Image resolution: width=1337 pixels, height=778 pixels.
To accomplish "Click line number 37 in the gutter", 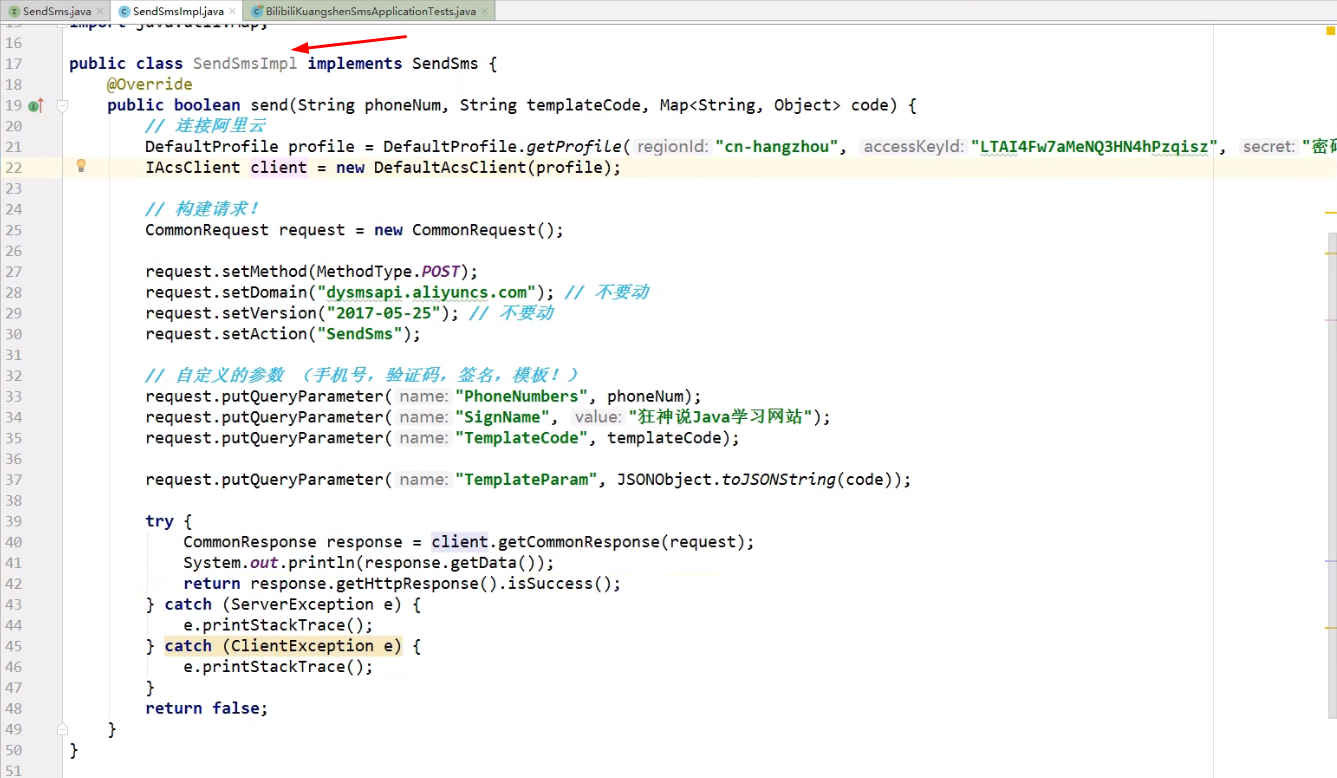I will point(13,480).
